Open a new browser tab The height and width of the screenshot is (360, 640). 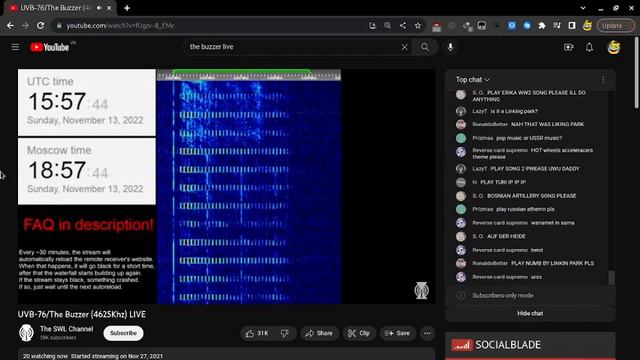pyautogui.click(x=127, y=8)
